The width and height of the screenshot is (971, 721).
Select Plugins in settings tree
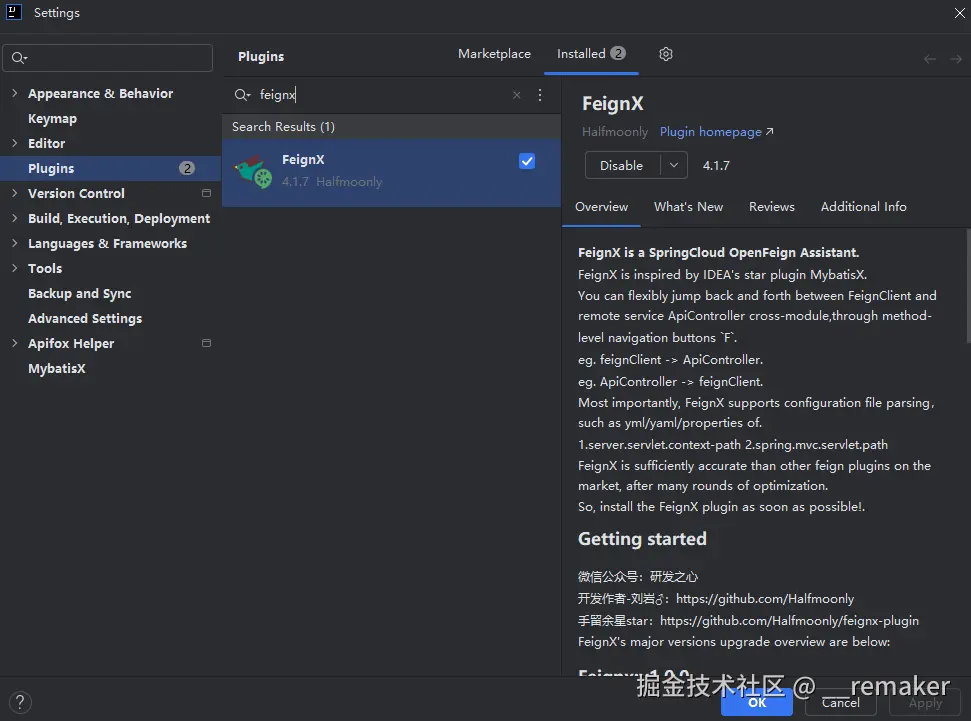[x=110, y=168]
